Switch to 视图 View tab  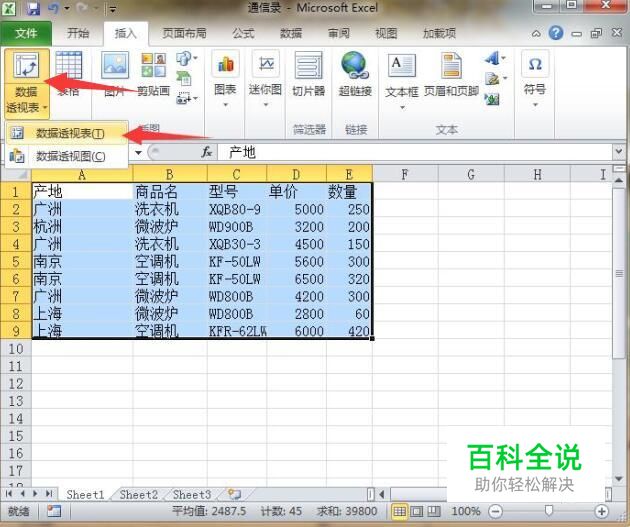coord(386,33)
